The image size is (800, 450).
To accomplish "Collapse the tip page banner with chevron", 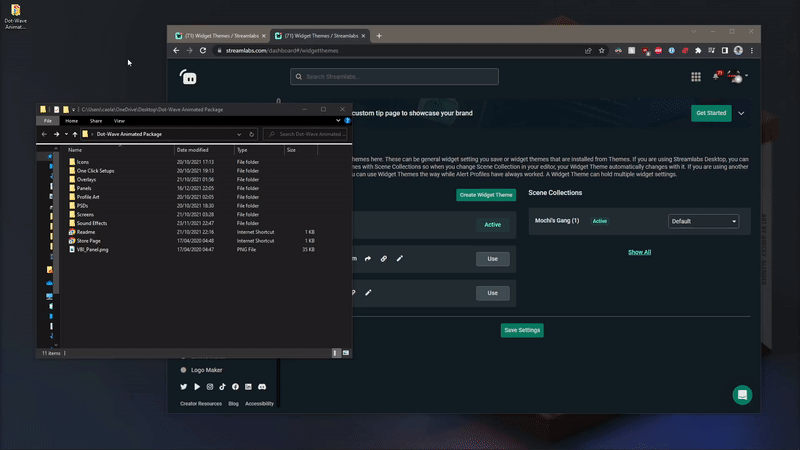I will (741, 113).
